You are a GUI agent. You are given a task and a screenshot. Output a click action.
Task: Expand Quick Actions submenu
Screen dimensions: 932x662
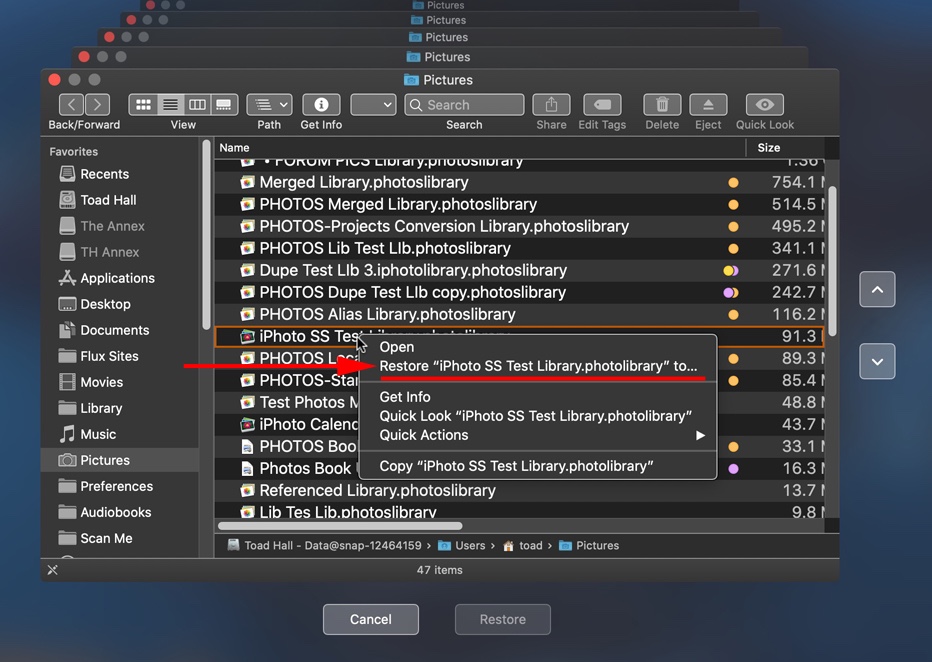[537, 435]
